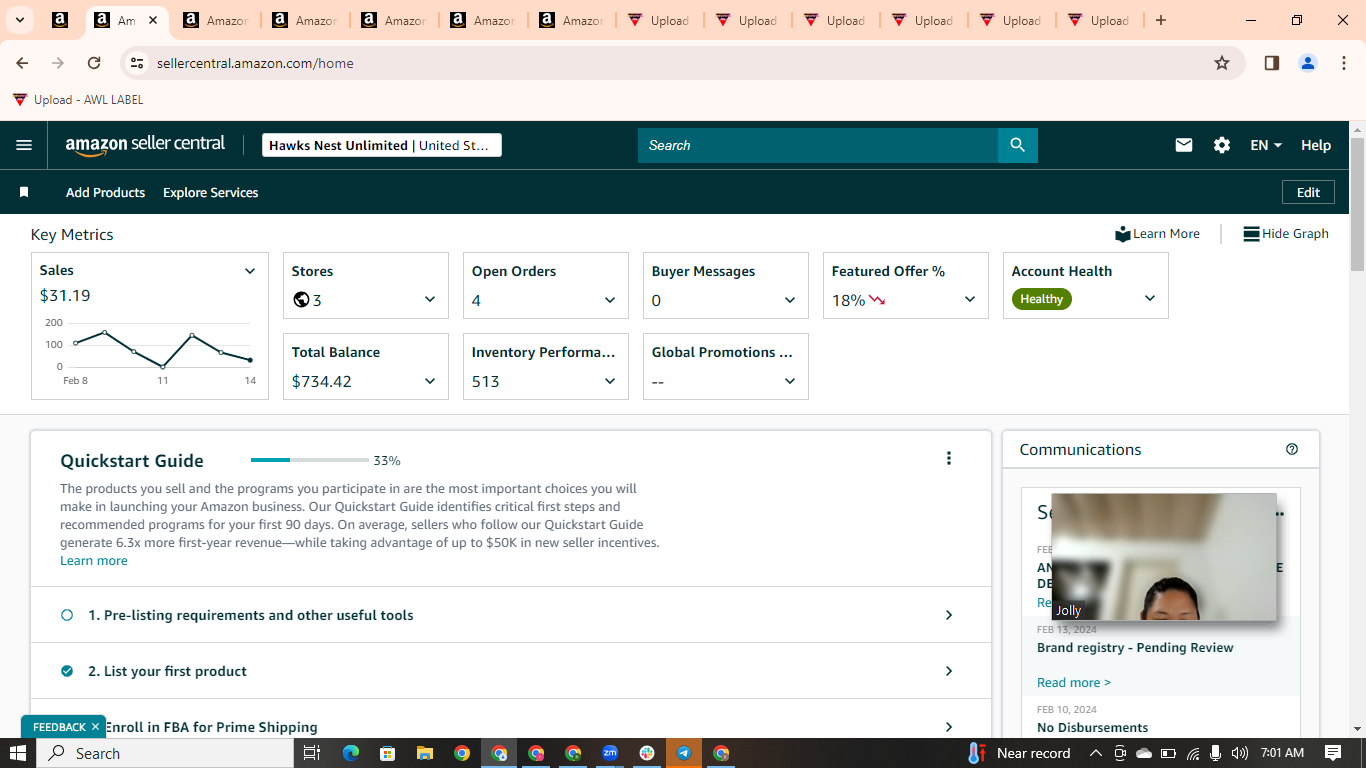Expand the Stores metric dropdown
The width and height of the screenshot is (1366, 768).
[430, 300]
